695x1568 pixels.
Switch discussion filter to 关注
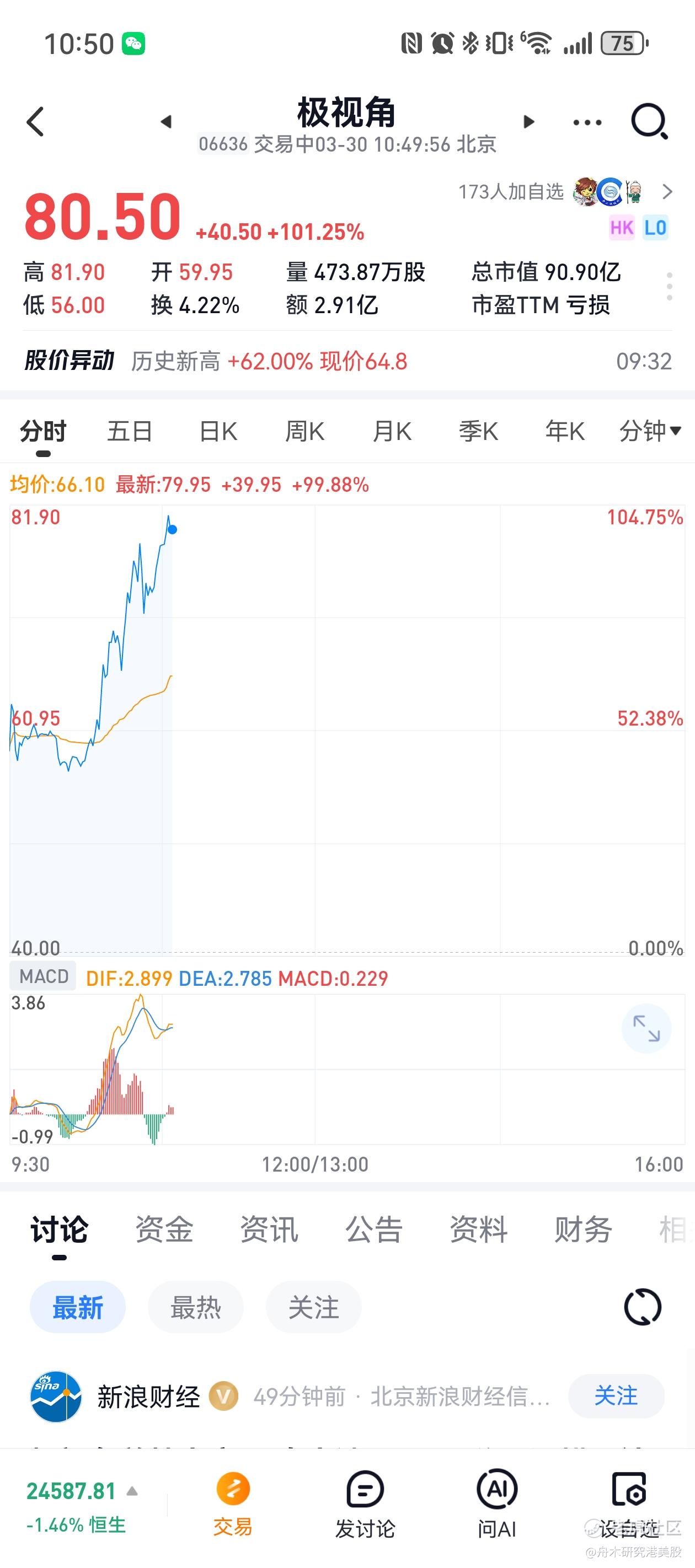tap(313, 1307)
